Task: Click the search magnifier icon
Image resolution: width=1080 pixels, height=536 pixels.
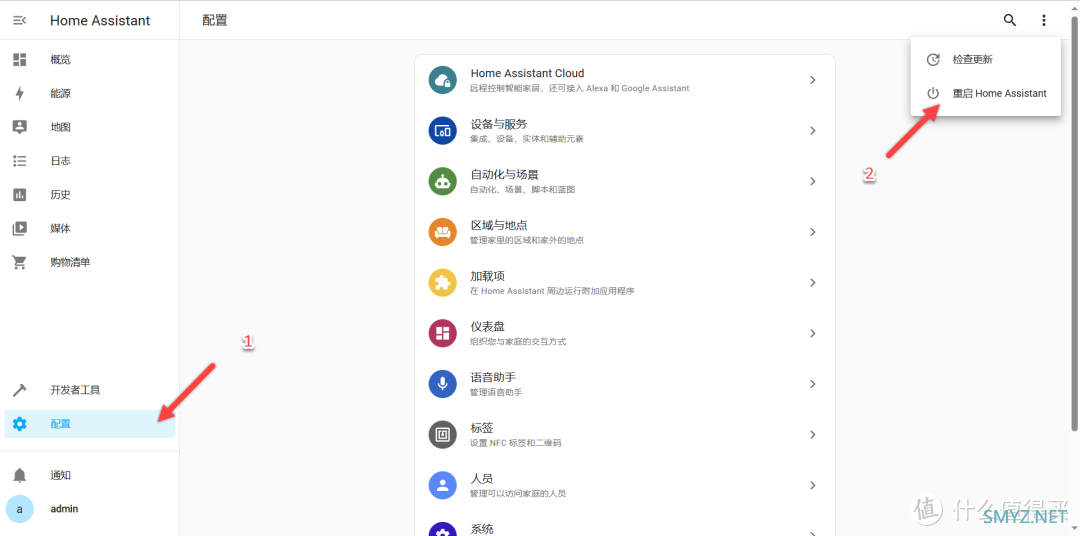Action: pos(1010,20)
